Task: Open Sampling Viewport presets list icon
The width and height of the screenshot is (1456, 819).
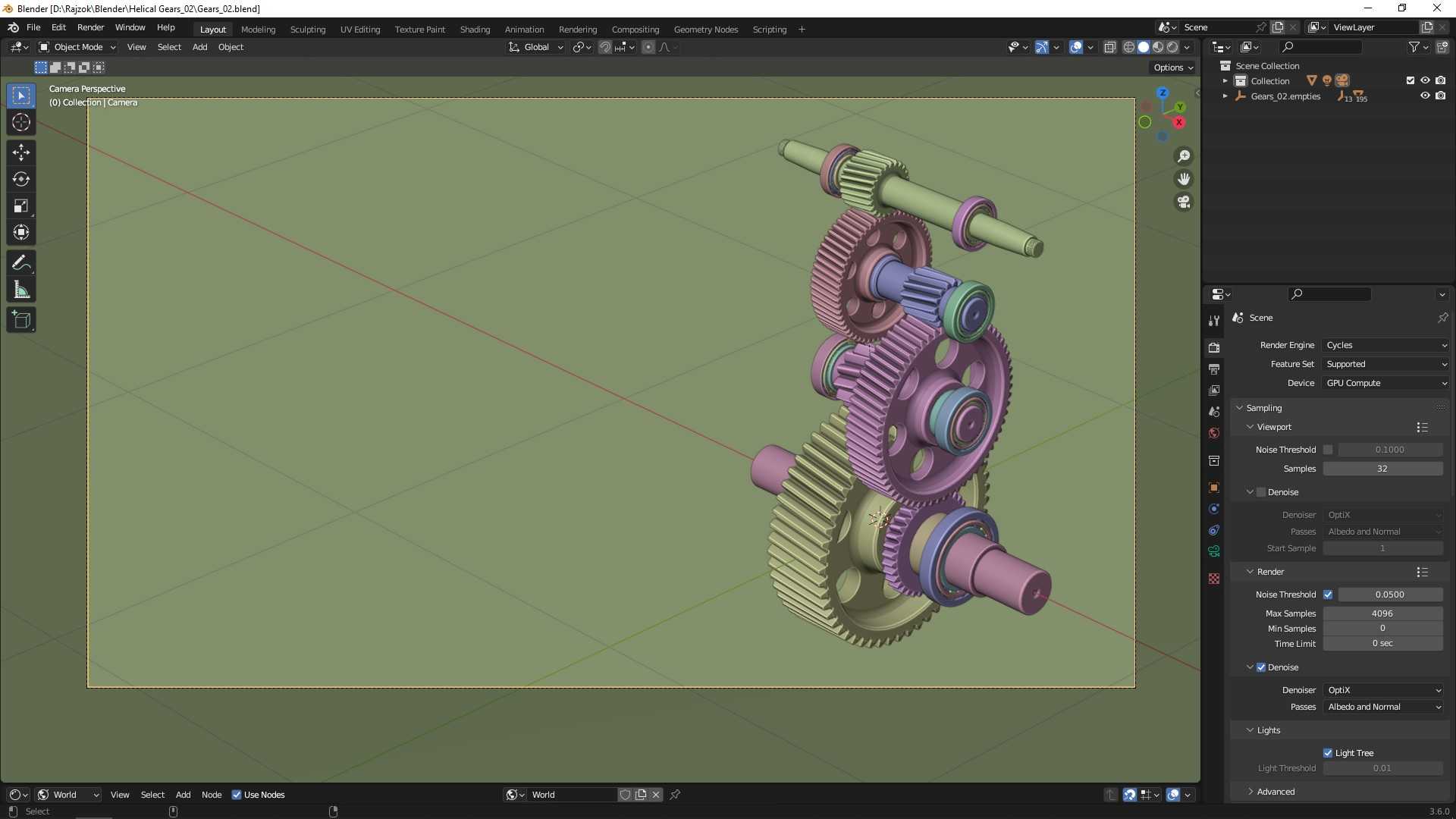Action: tap(1422, 428)
